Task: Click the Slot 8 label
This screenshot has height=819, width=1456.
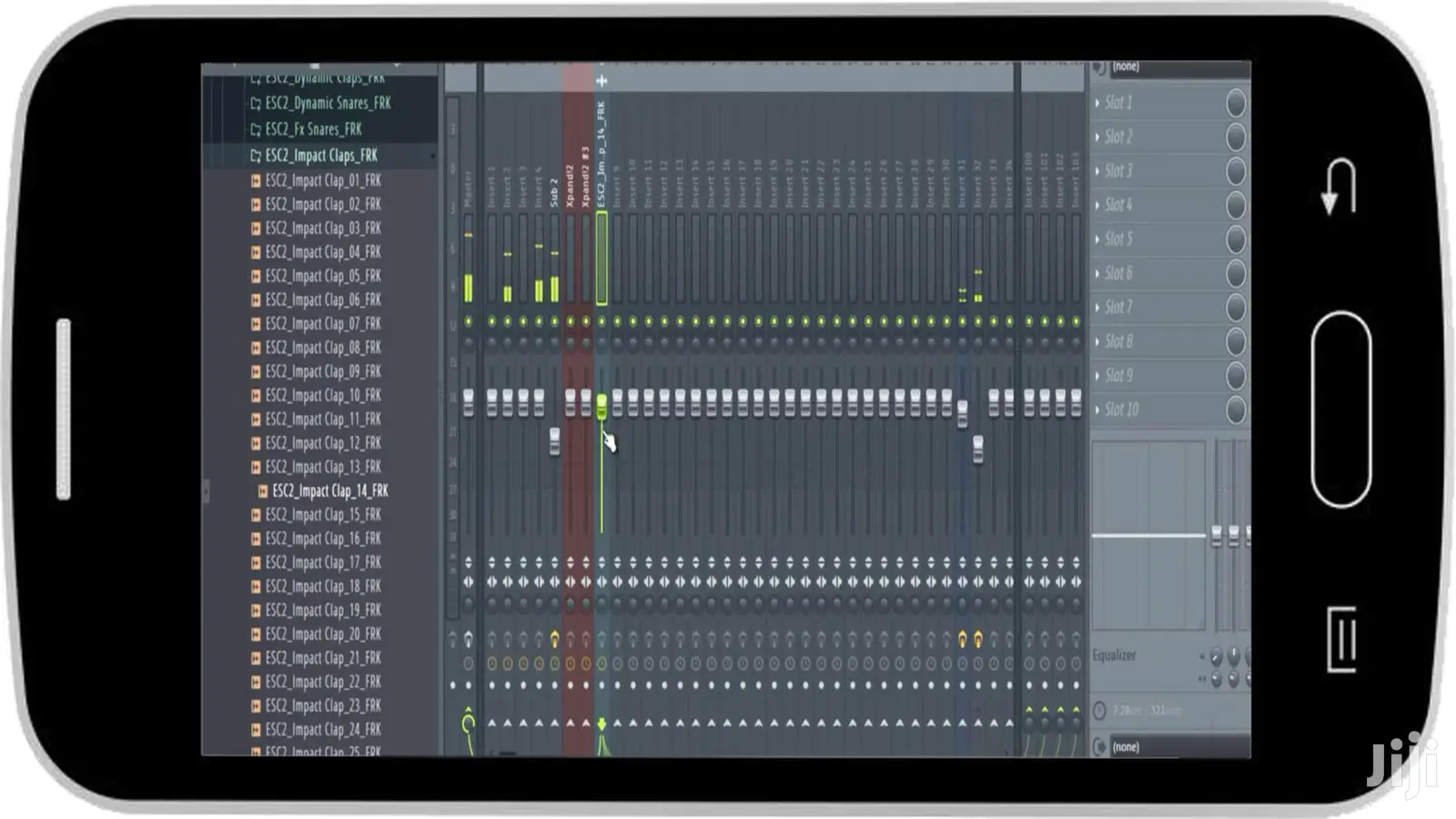Action: point(1118,341)
